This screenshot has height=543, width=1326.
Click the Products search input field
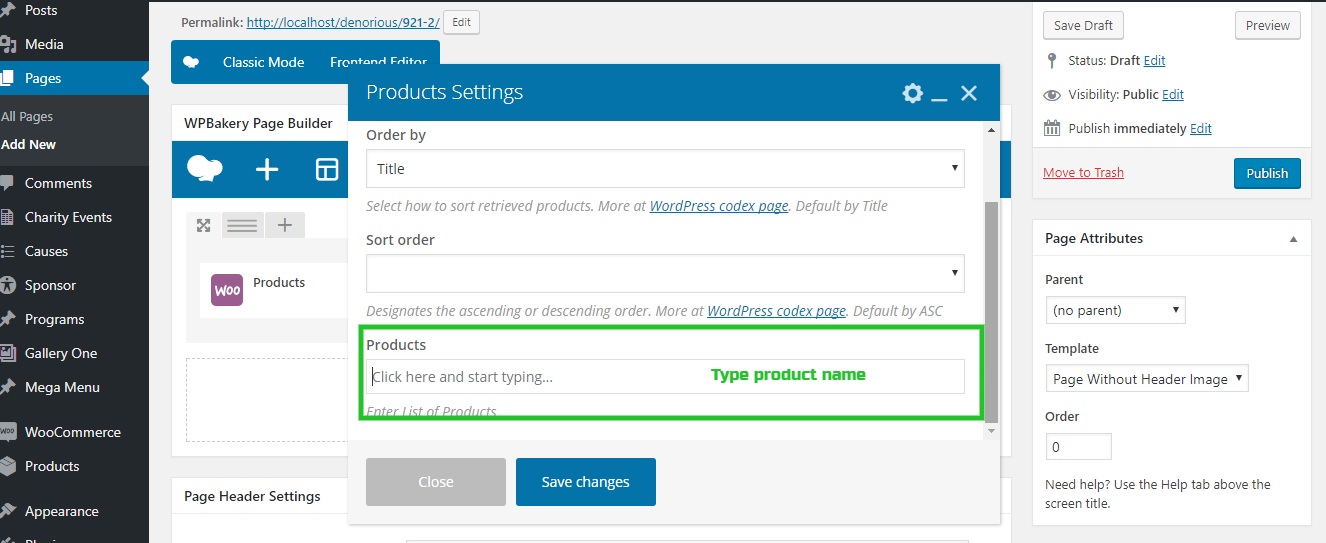pyautogui.click(x=665, y=377)
